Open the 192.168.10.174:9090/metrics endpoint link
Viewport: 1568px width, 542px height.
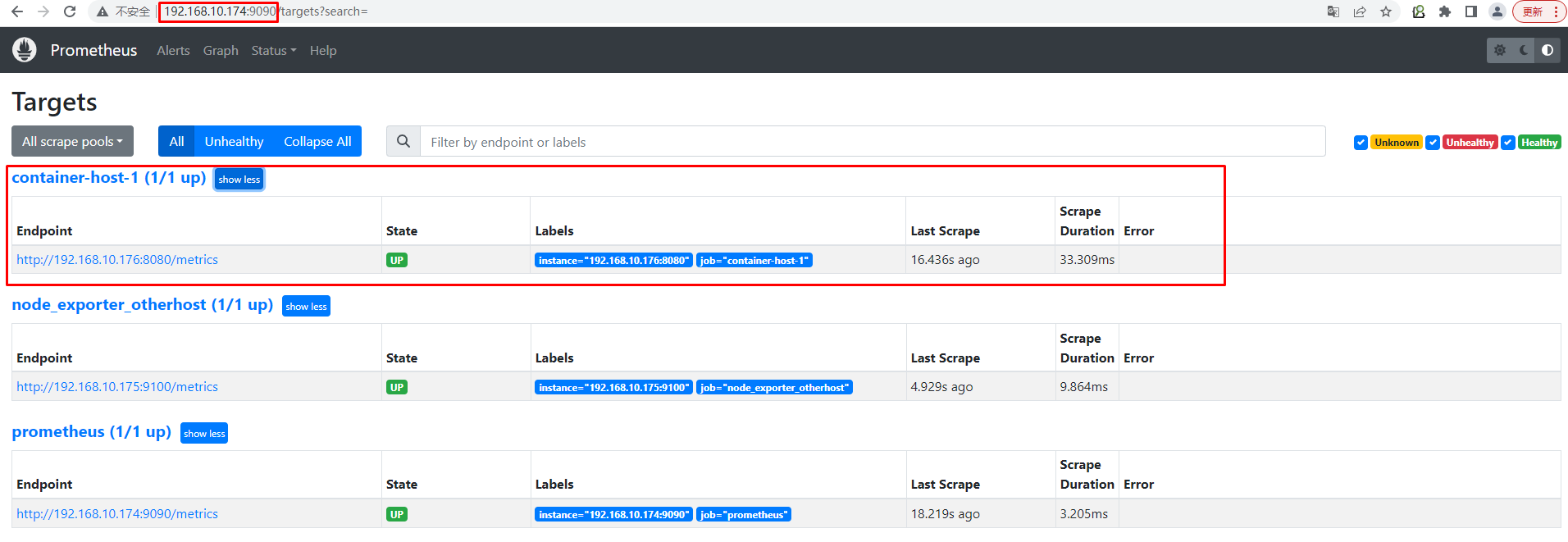coord(117,513)
